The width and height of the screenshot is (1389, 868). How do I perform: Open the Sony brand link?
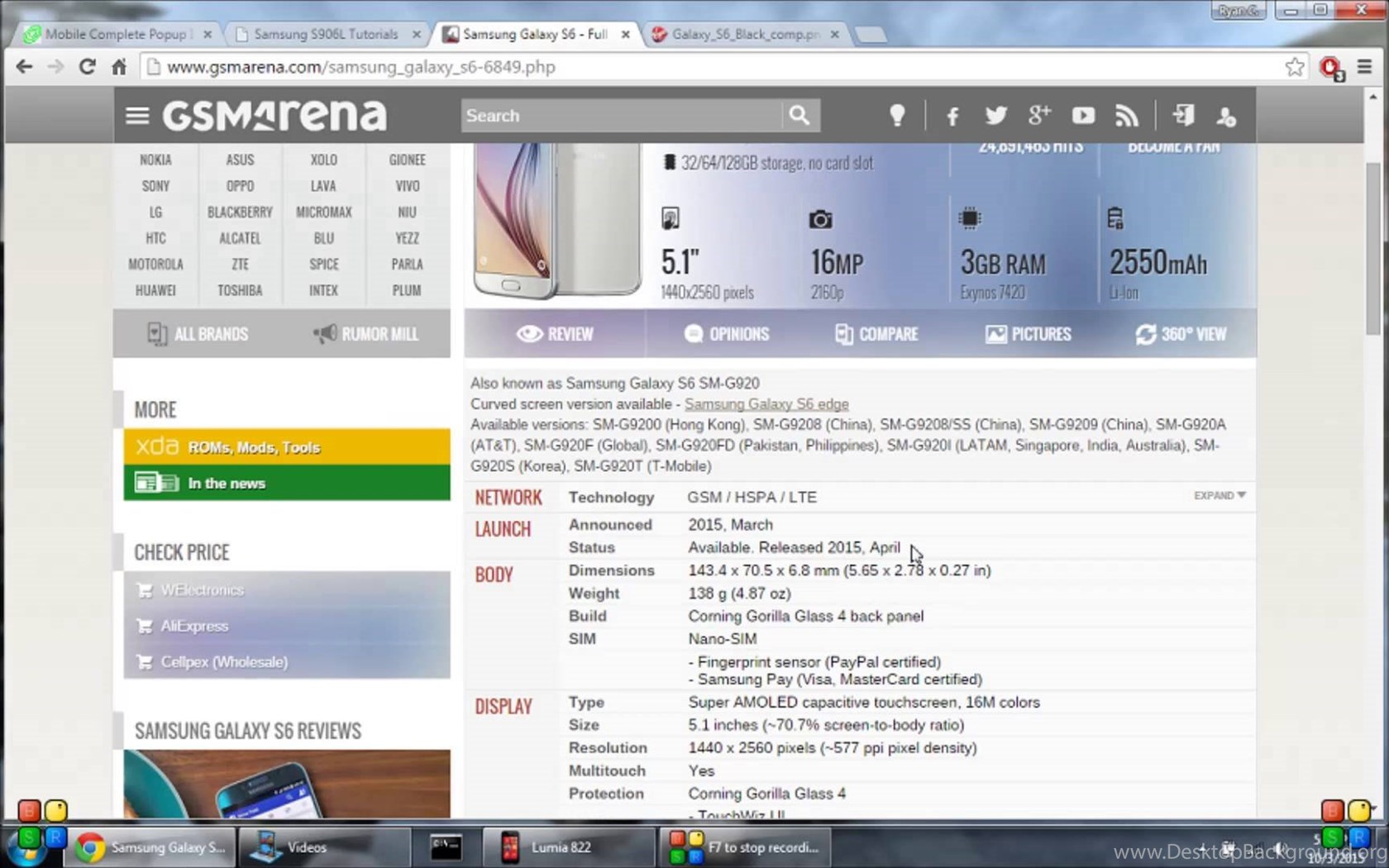(155, 186)
